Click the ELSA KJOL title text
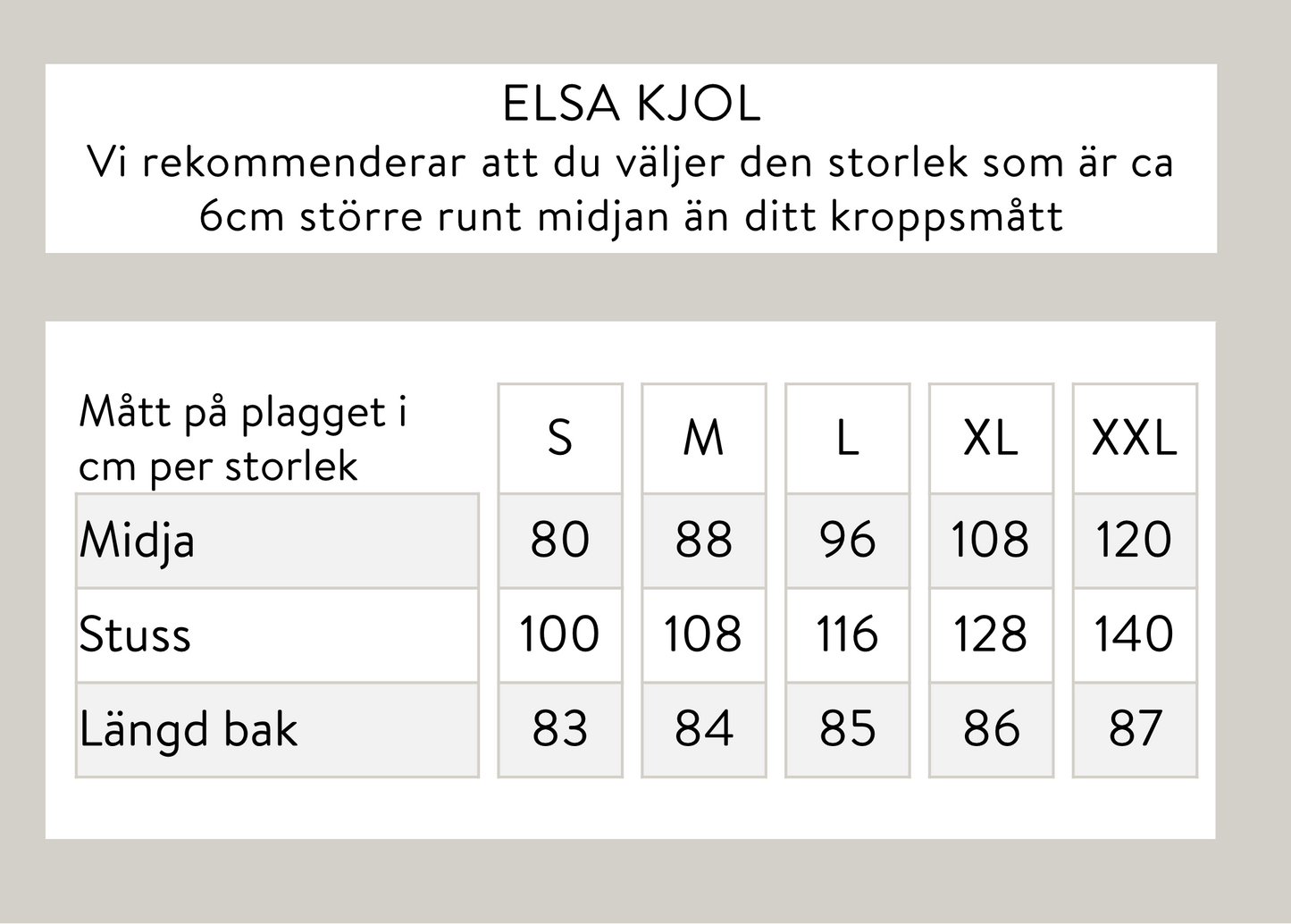The height and width of the screenshot is (924, 1291). tap(631, 105)
